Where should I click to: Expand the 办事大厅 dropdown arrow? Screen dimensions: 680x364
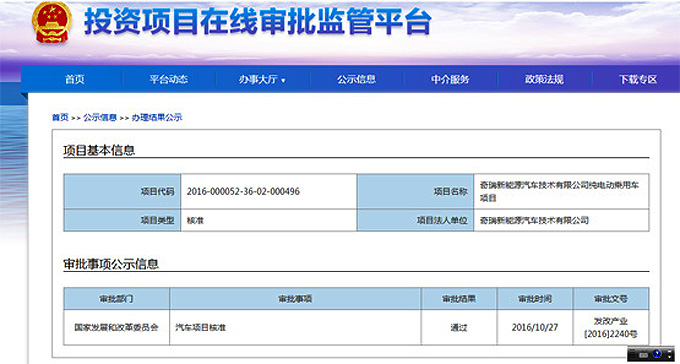point(284,80)
